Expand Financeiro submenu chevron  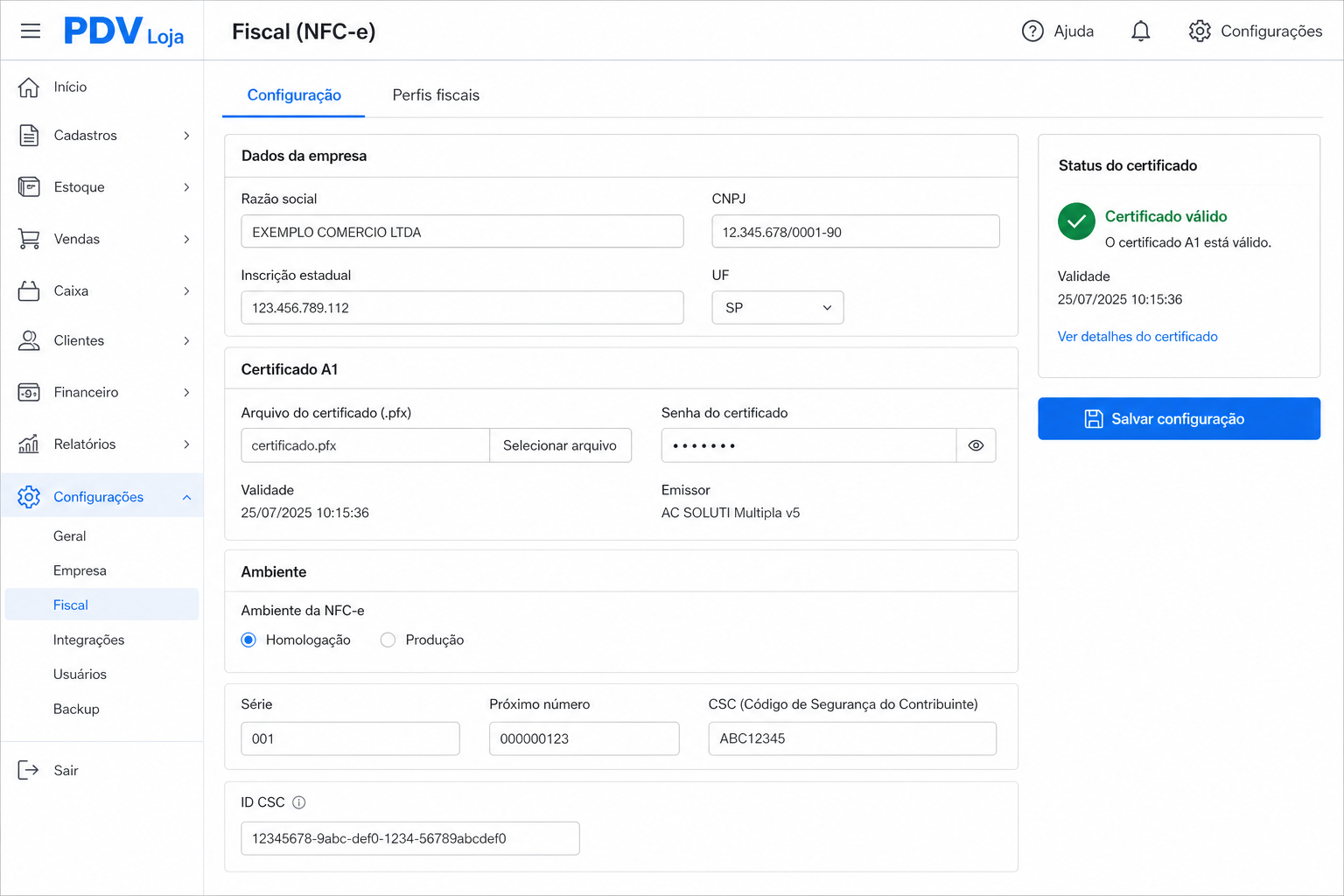[186, 392]
